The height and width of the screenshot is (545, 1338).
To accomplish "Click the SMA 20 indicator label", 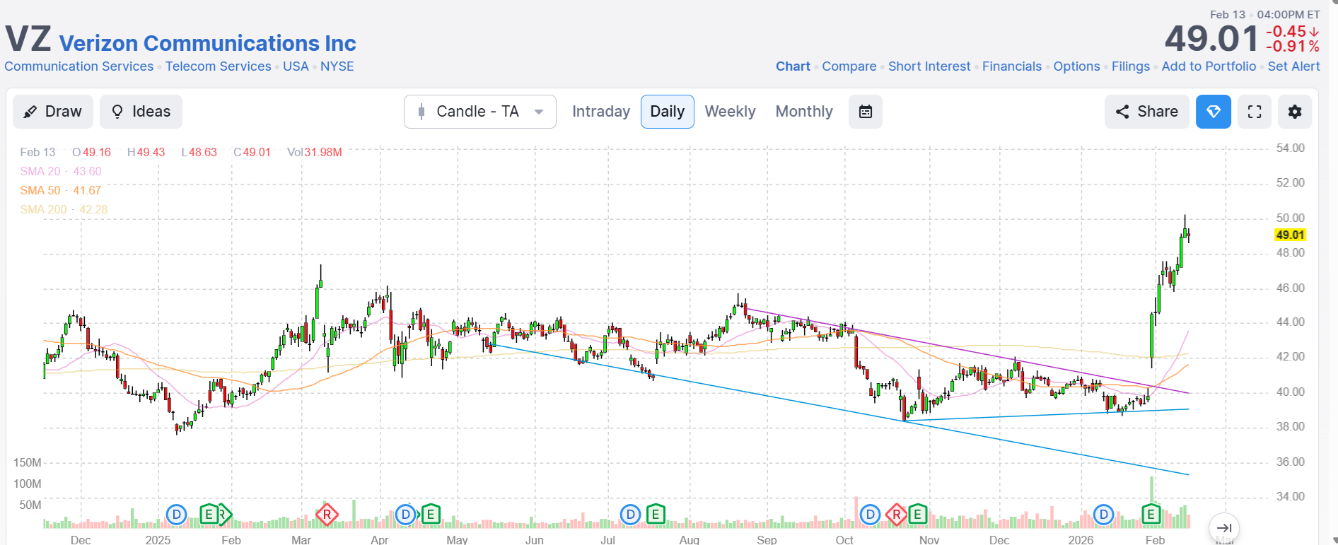I will click(60, 171).
